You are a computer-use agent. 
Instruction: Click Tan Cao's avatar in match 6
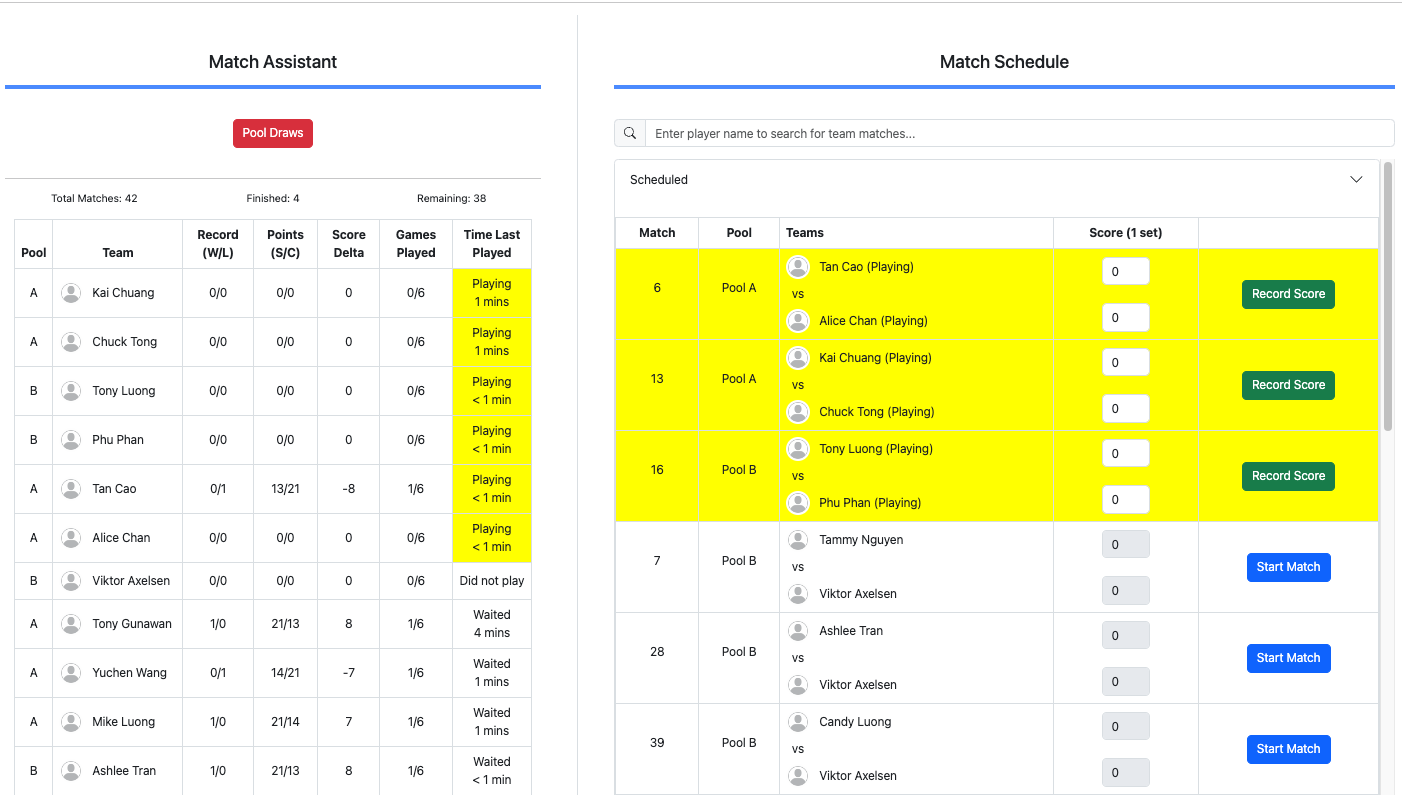pos(798,267)
